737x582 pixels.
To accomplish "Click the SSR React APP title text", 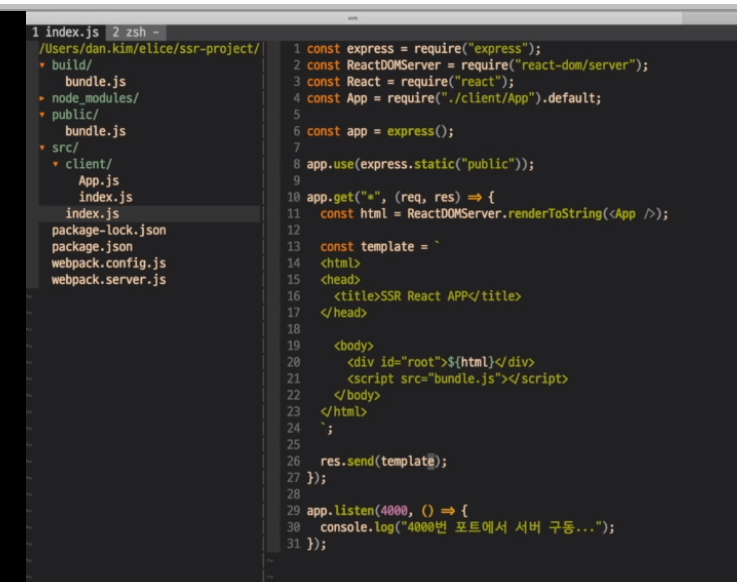I will 424,296.
